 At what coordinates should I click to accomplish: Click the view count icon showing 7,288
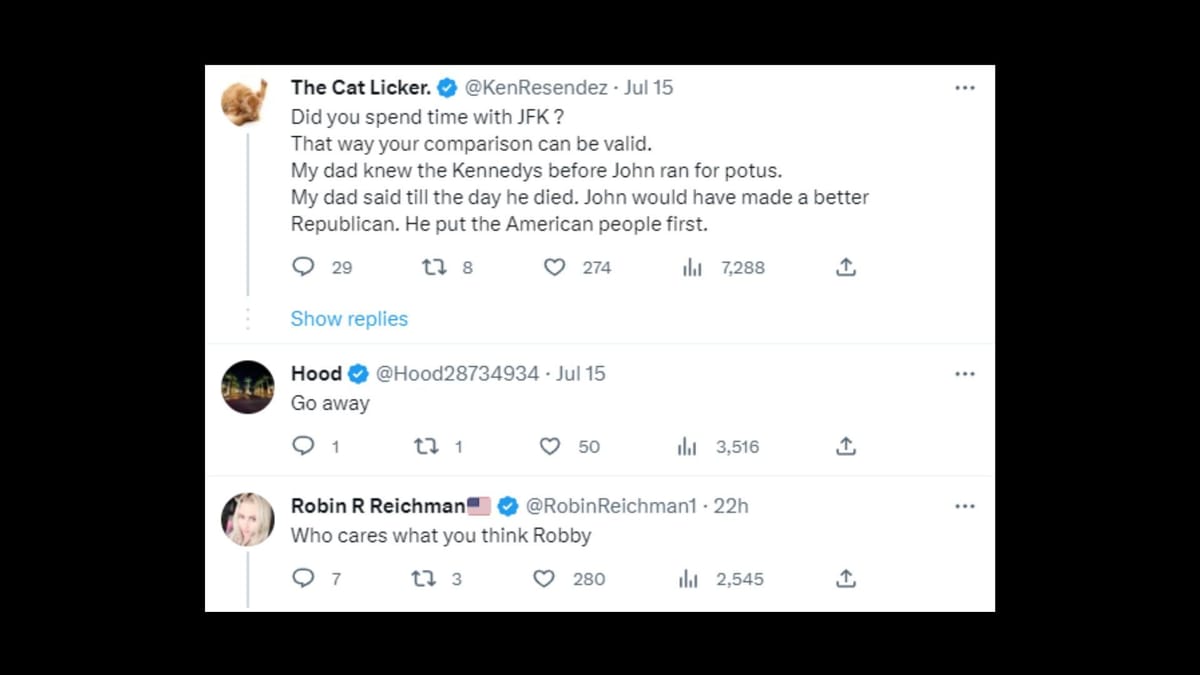[692, 267]
